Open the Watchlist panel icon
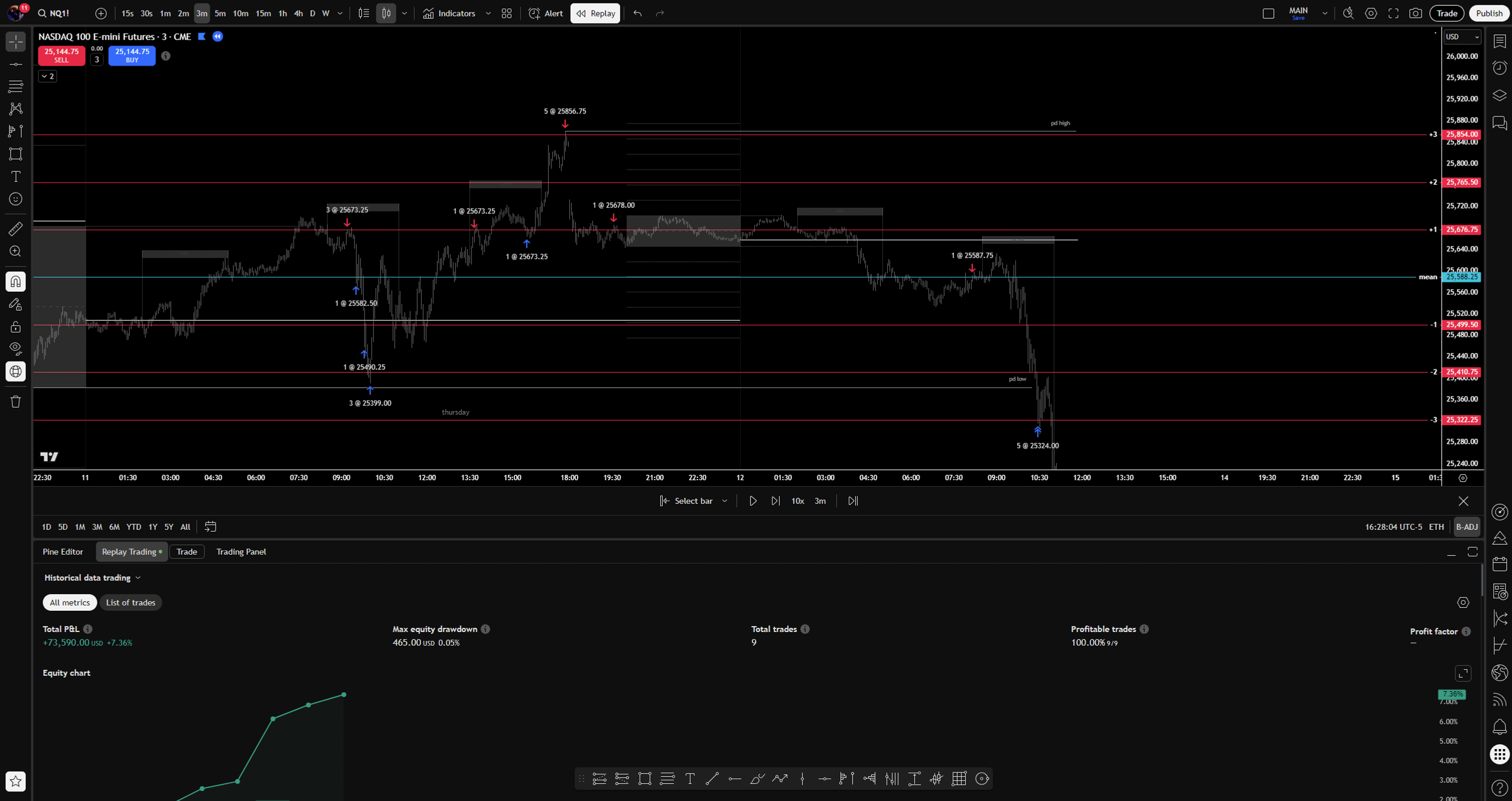The width and height of the screenshot is (1512, 801). [x=1500, y=41]
